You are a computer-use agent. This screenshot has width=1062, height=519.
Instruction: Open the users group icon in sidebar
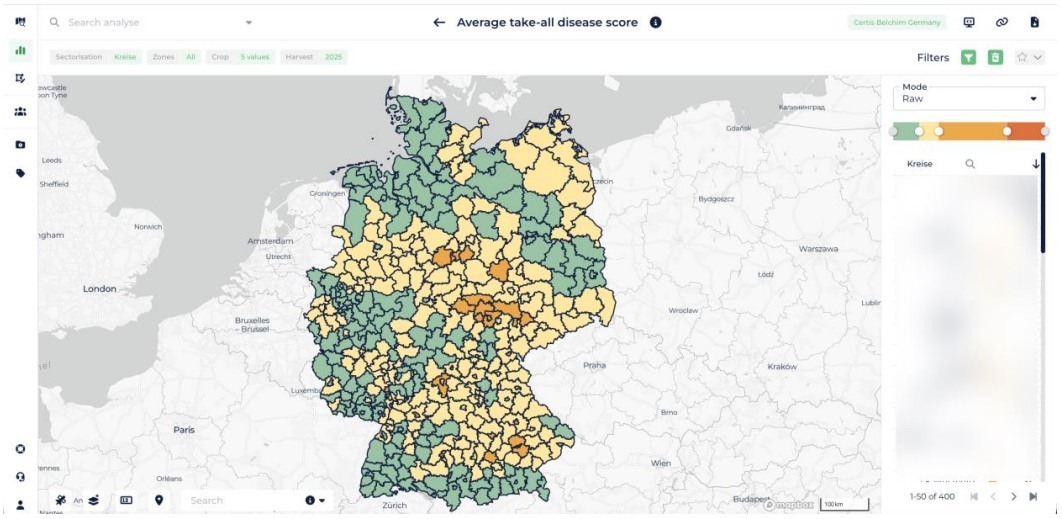(20, 112)
